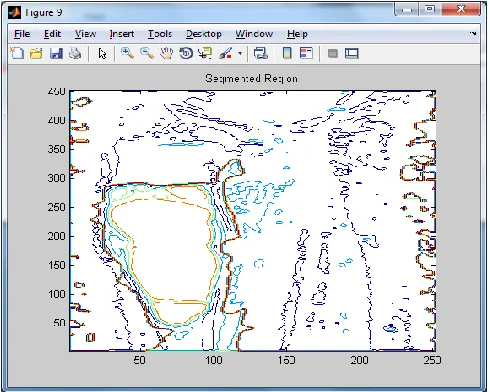Activate the Data Cursor tool

pos(205,53)
